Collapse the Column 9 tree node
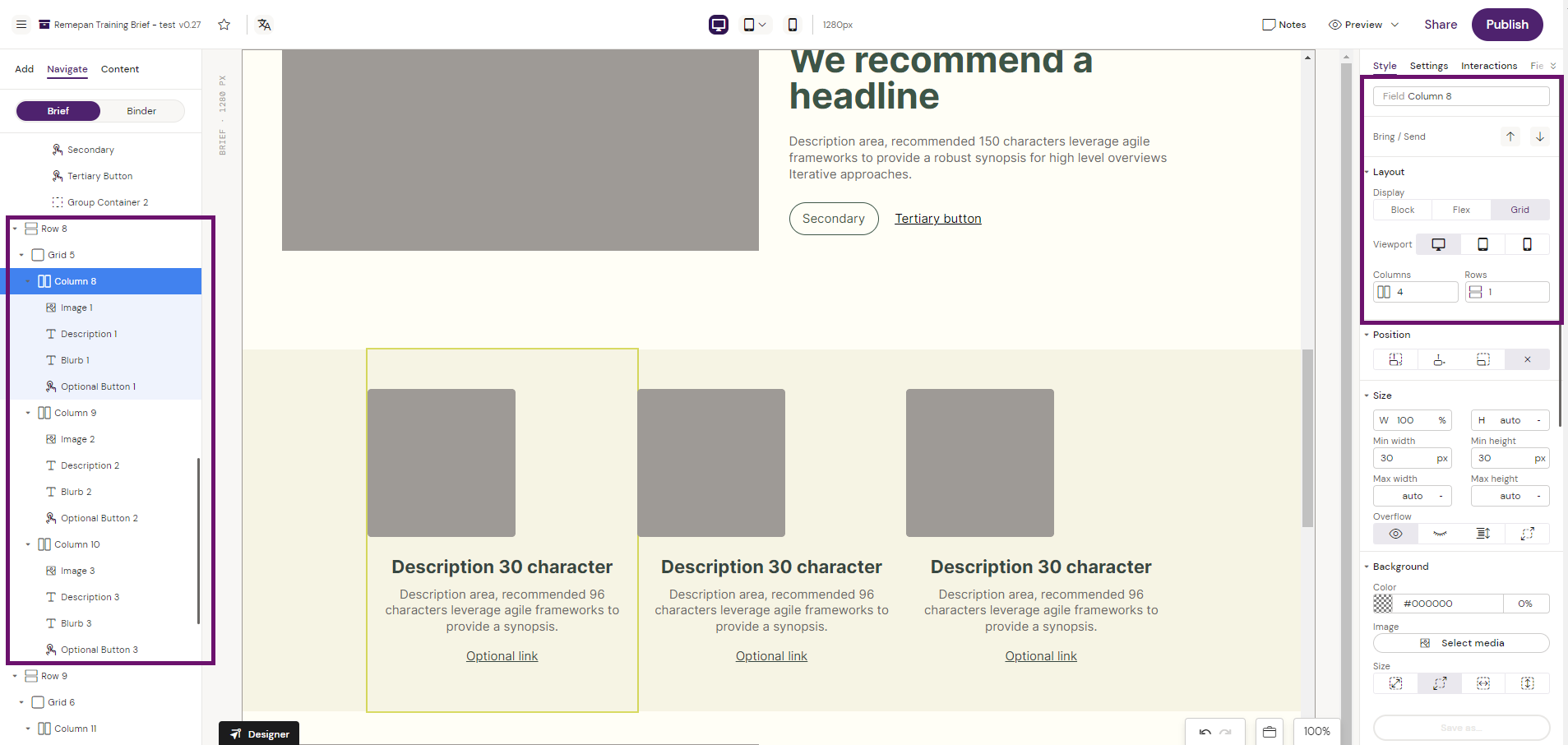The width and height of the screenshot is (1568, 745). (28, 413)
